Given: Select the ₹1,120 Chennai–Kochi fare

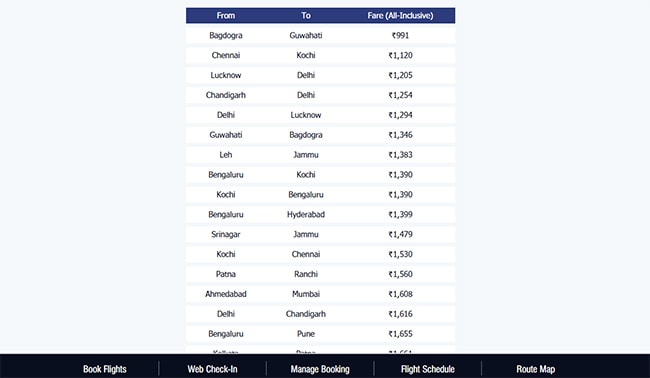Looking at the screenshot, I should tap(400, 55).
